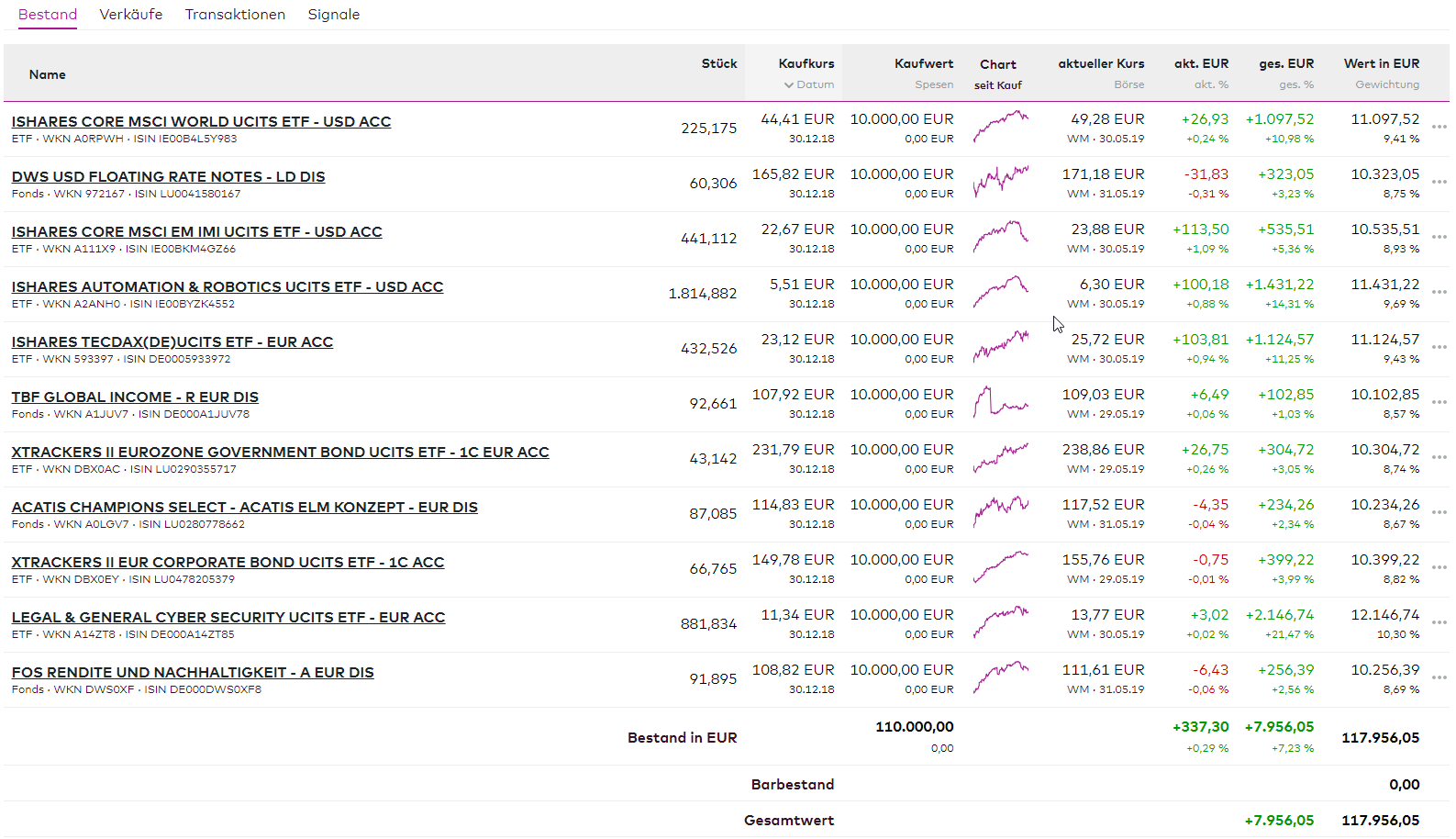This screenshot has width=1456, height=839.
Task: Open more options for Xtrackers II EUR Corporate Bond
Action: tap(1439, 568)
